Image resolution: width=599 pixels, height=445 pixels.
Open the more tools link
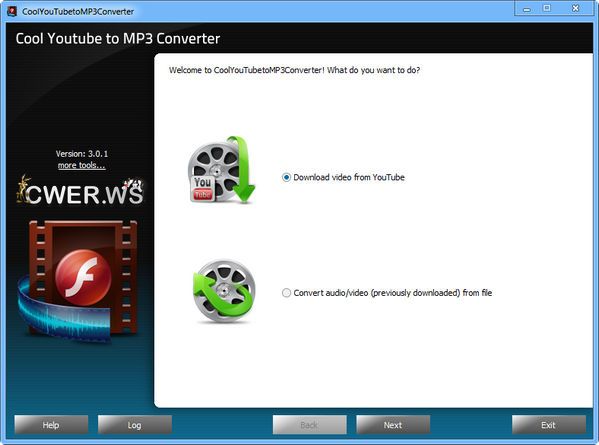(81, 165)
